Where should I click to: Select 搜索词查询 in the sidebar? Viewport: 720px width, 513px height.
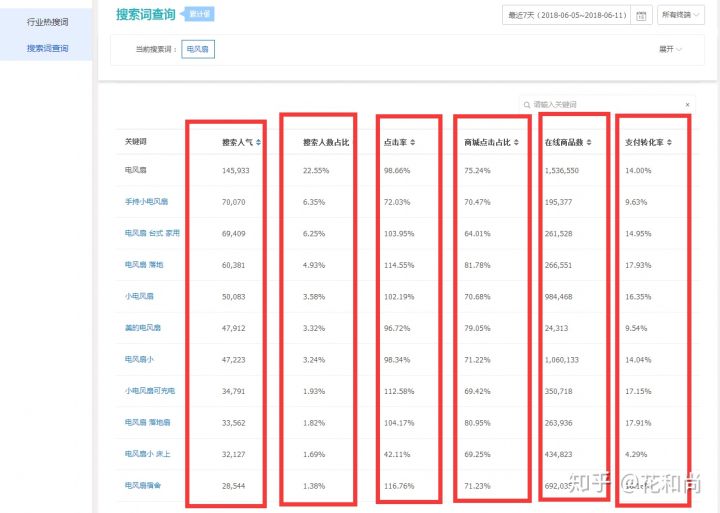pyautogui.click(x=48, y=48)
